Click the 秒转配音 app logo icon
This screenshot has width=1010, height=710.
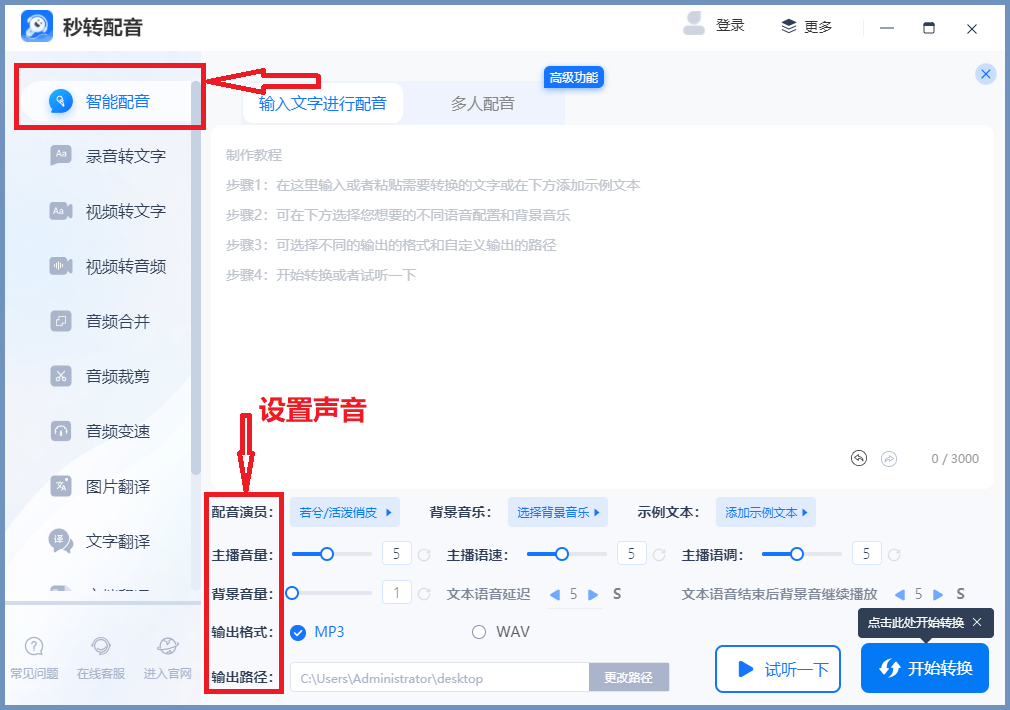pos(37,26)
